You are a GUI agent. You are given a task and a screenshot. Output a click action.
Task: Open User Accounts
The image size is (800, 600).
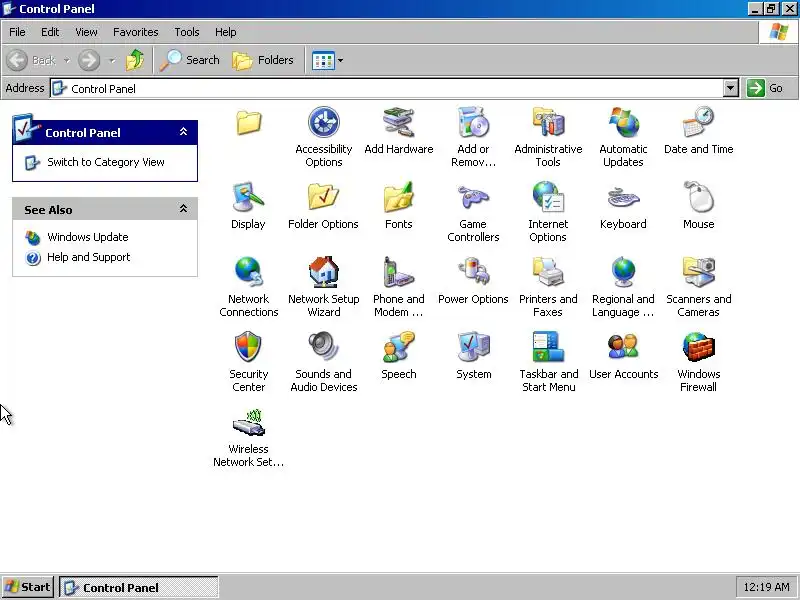coord(623,347)
